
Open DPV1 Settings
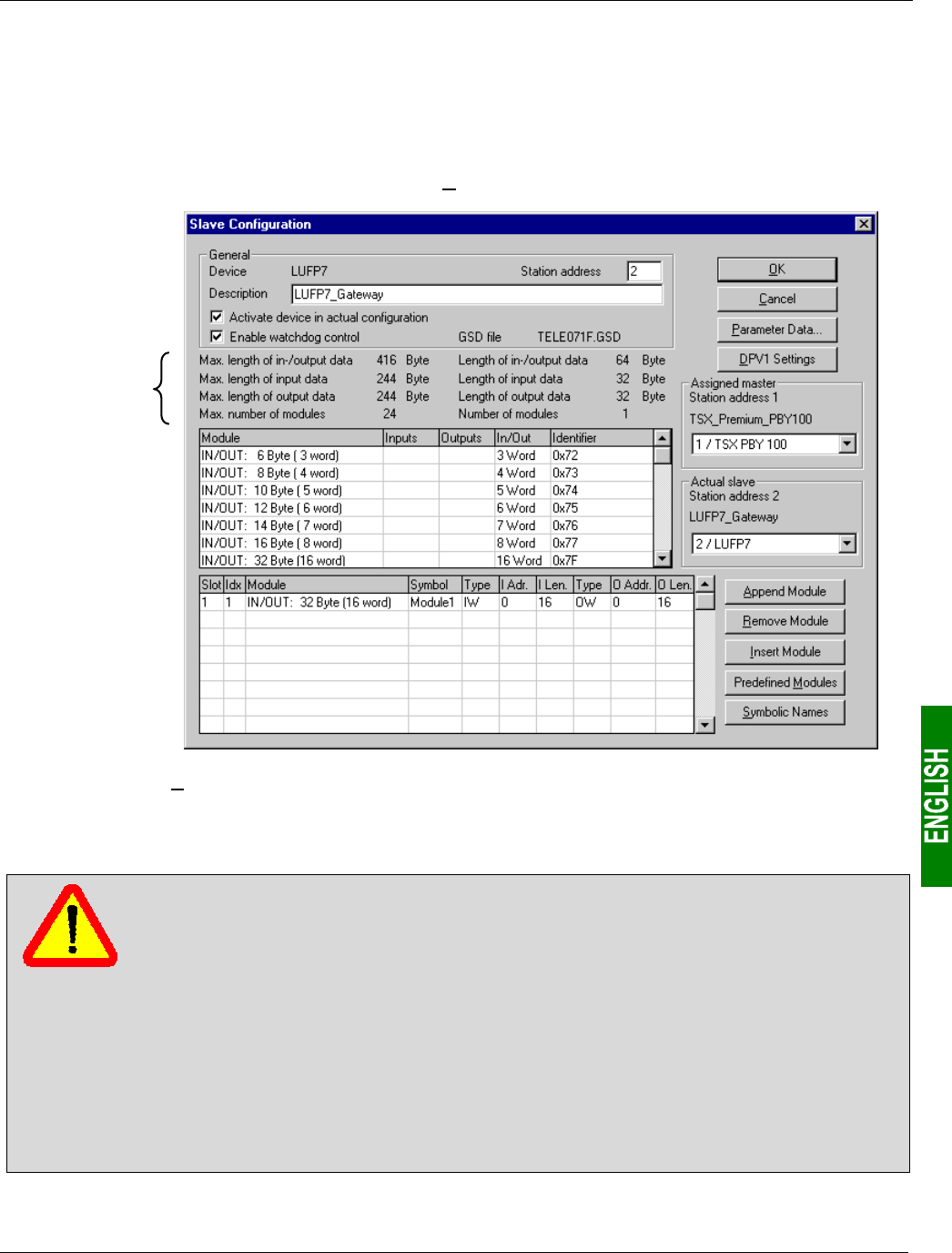(x=776, y=359)
